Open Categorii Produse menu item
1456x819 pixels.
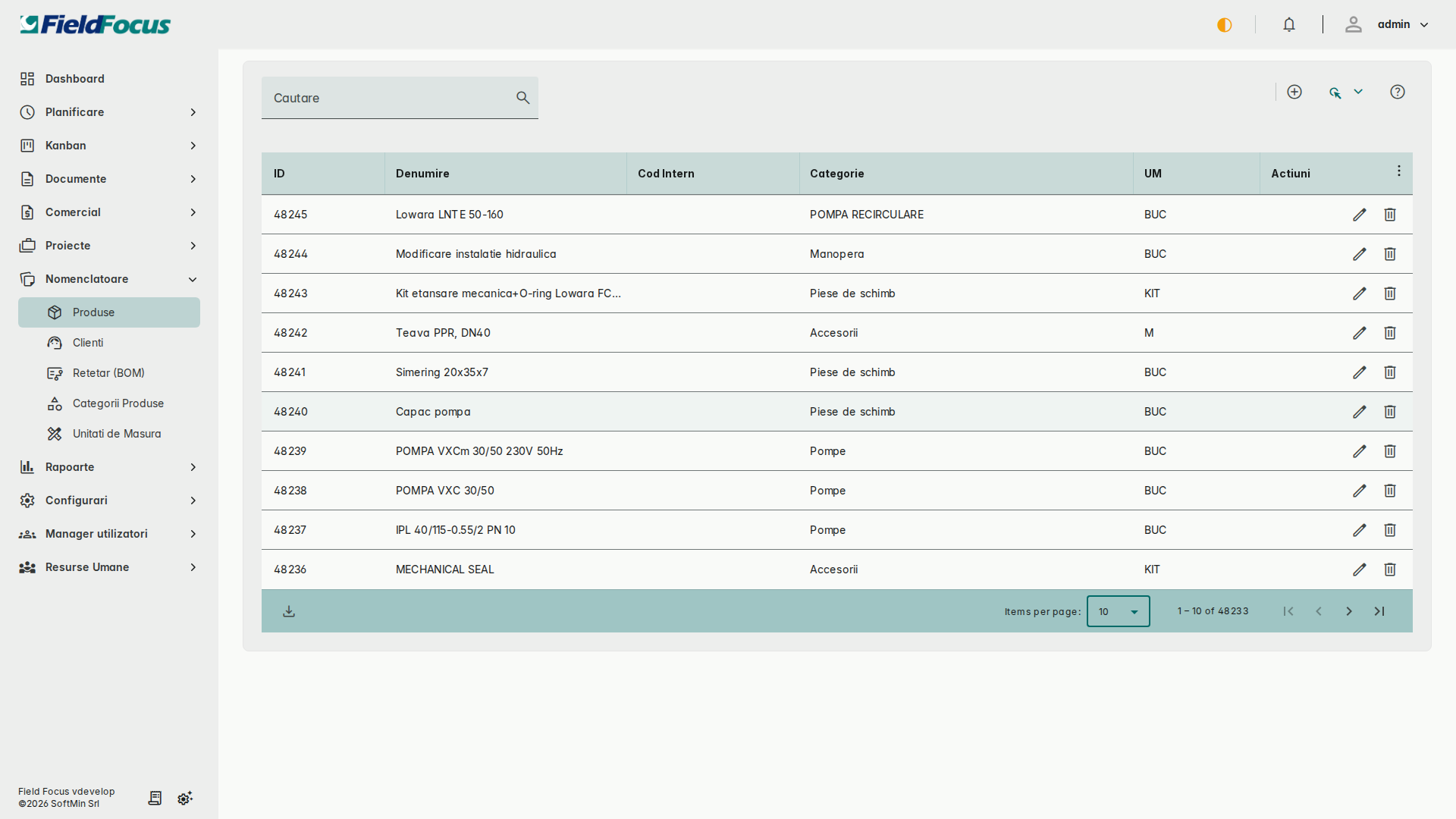click(118, 403)
